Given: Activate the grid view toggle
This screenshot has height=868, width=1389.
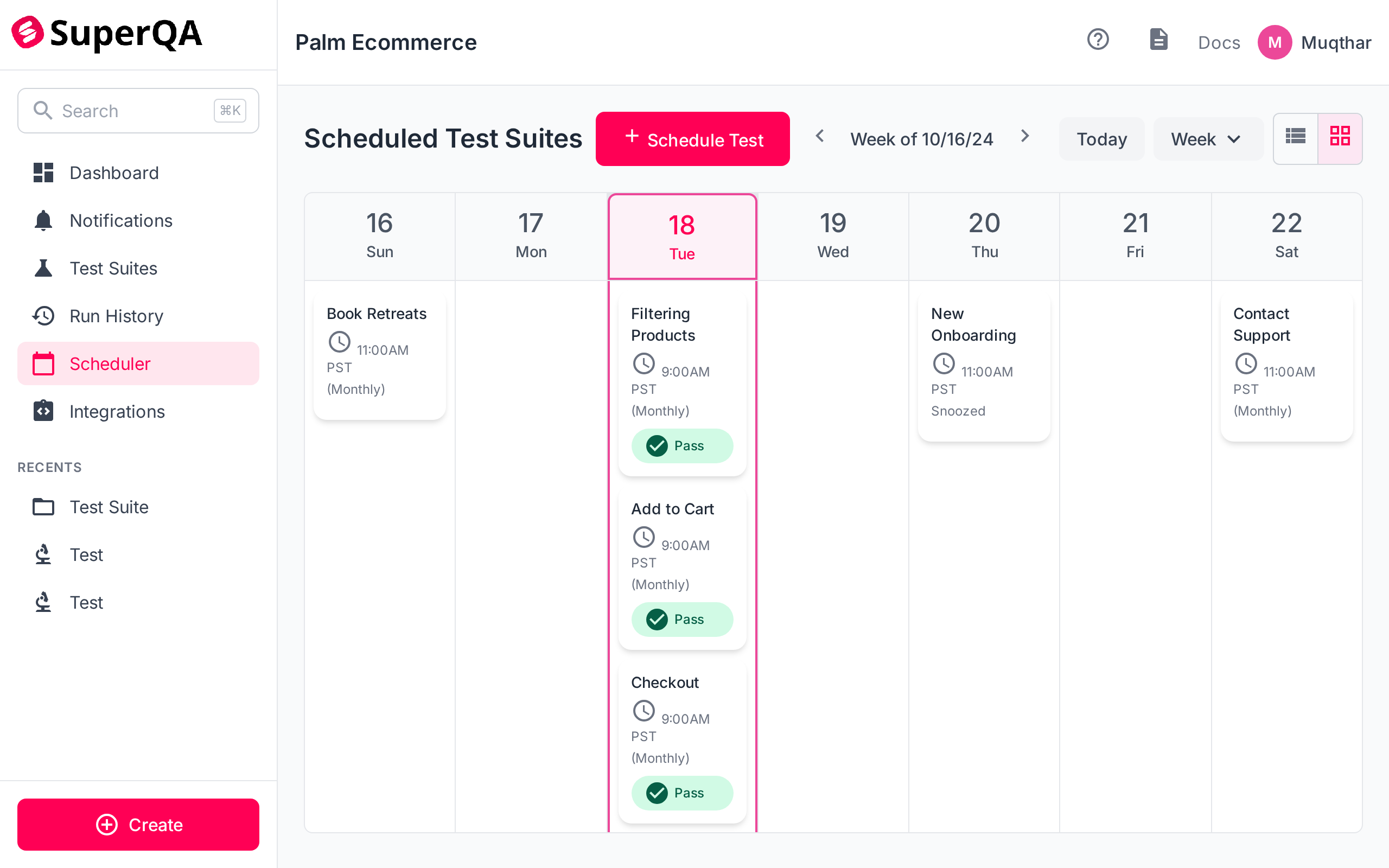Looking at the screenshot, I should point(1340,138).
